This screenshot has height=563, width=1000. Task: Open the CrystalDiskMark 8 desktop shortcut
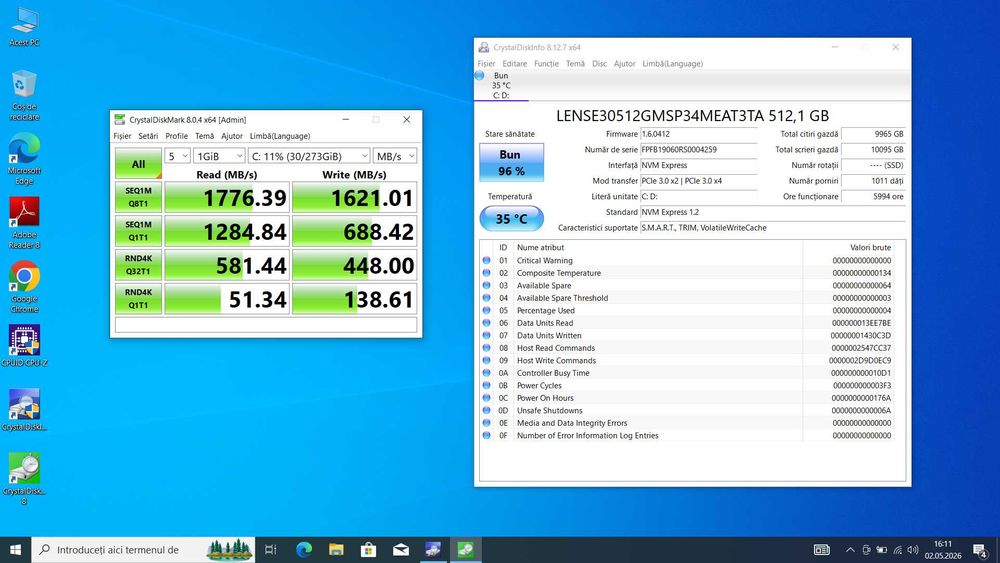24,478
